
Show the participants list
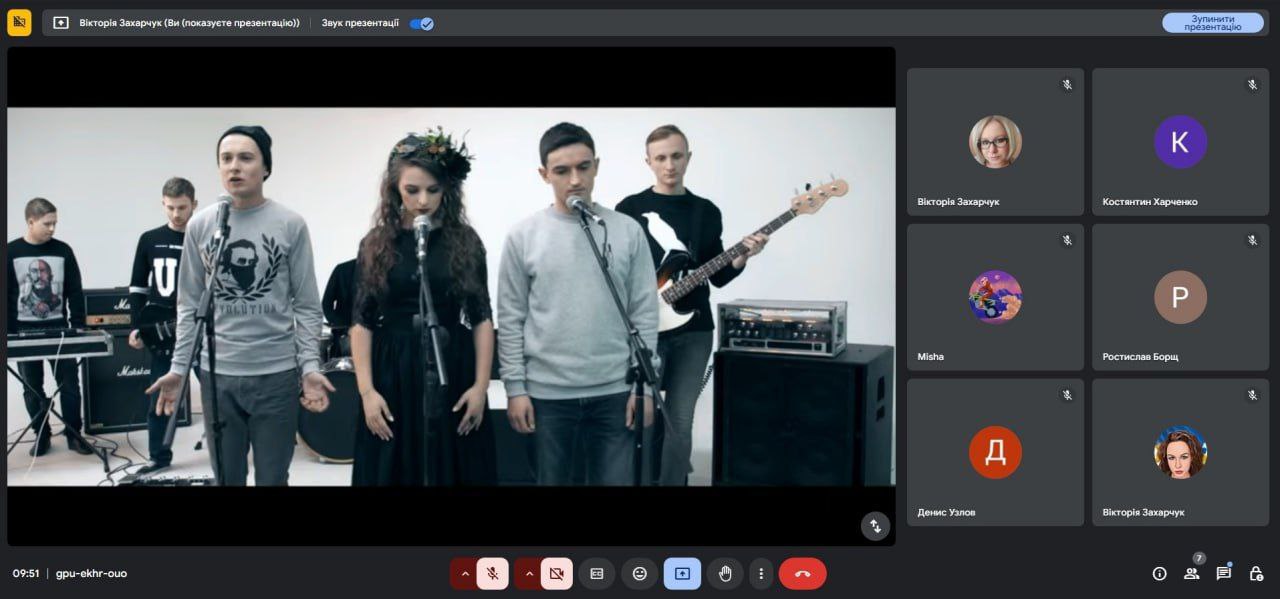tap(1191, 574)
